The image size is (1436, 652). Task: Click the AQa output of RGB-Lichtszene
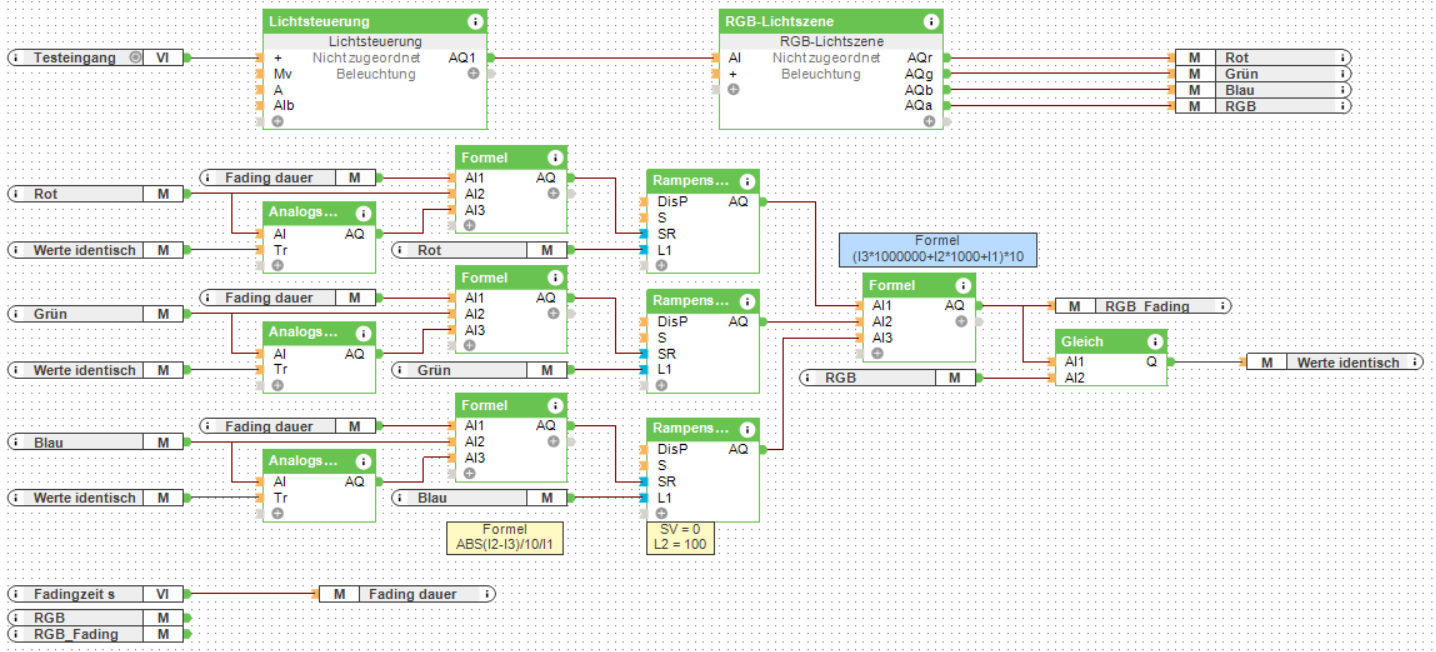pos(919,105)
